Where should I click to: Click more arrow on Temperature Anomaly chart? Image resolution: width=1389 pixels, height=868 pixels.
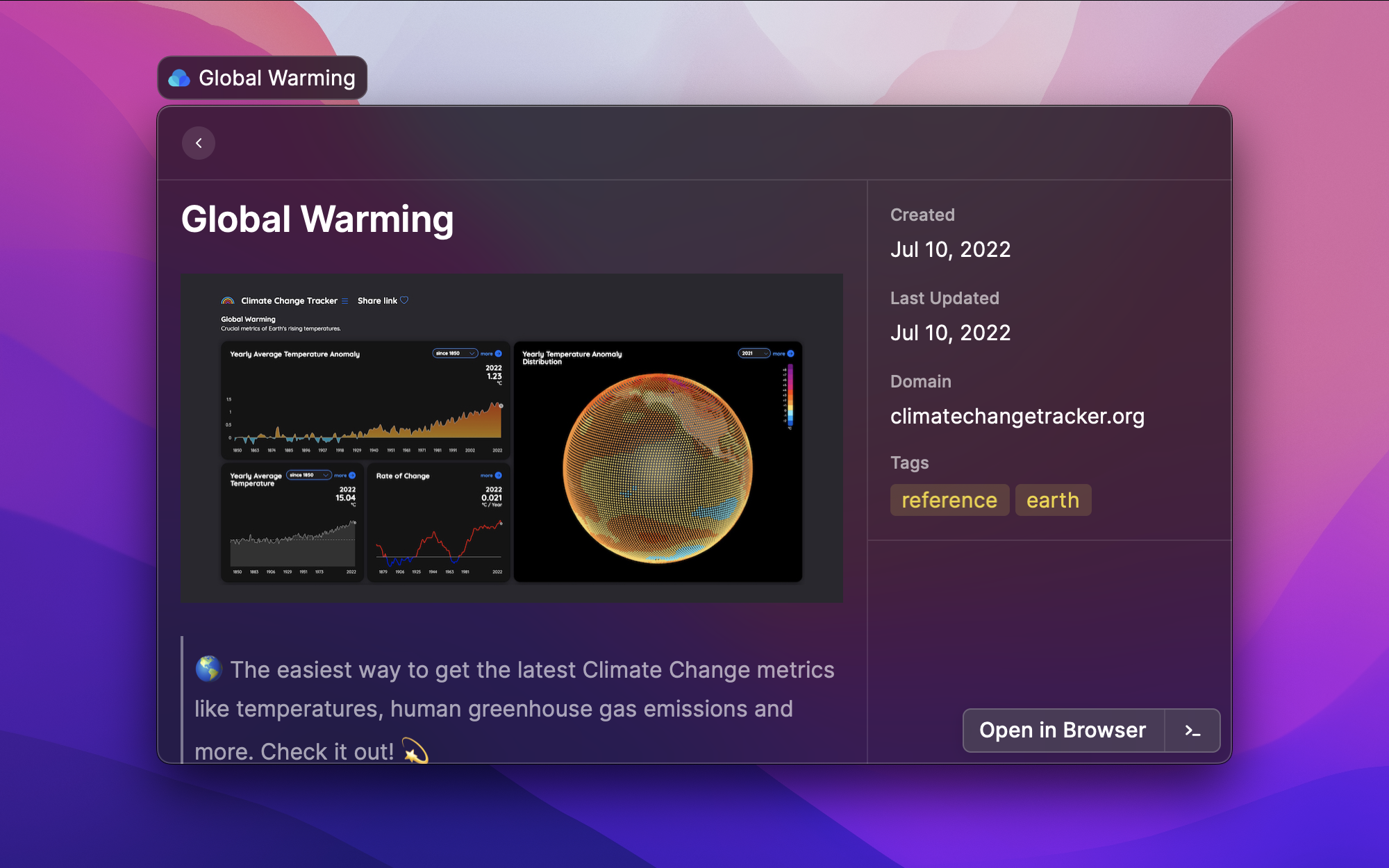pos(498,353)
